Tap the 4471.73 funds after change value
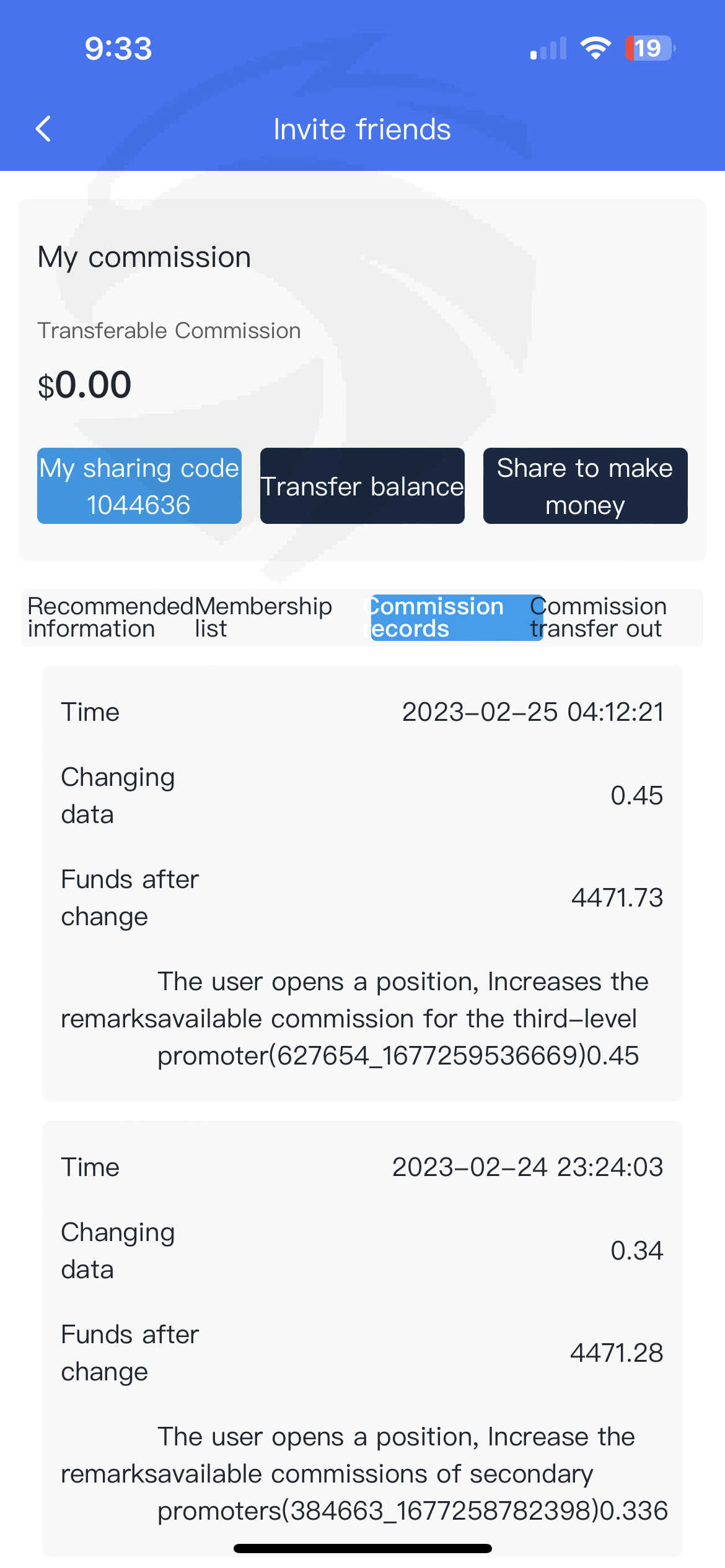Screen dimensions: 725x1568 pos(617,898)
